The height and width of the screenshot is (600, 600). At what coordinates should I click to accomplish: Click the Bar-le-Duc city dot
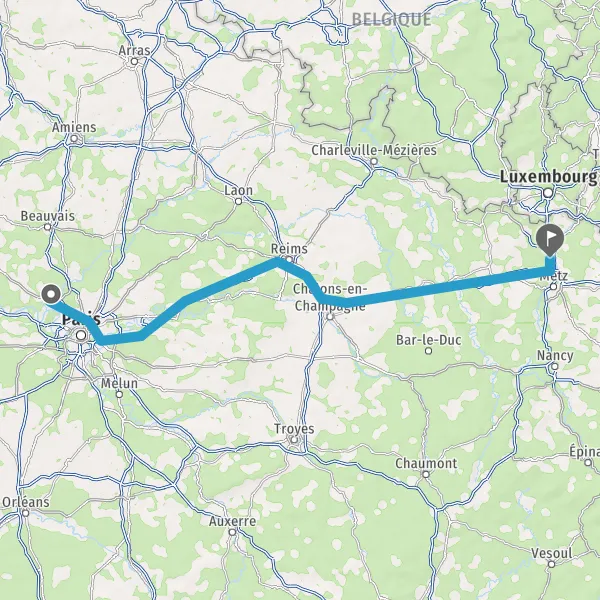tap(429, 351)
